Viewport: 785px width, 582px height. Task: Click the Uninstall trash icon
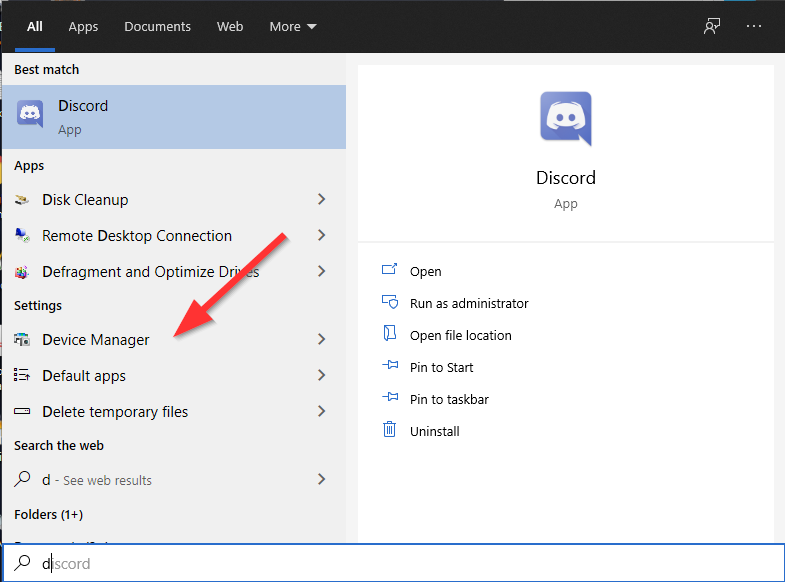[389, 429]
